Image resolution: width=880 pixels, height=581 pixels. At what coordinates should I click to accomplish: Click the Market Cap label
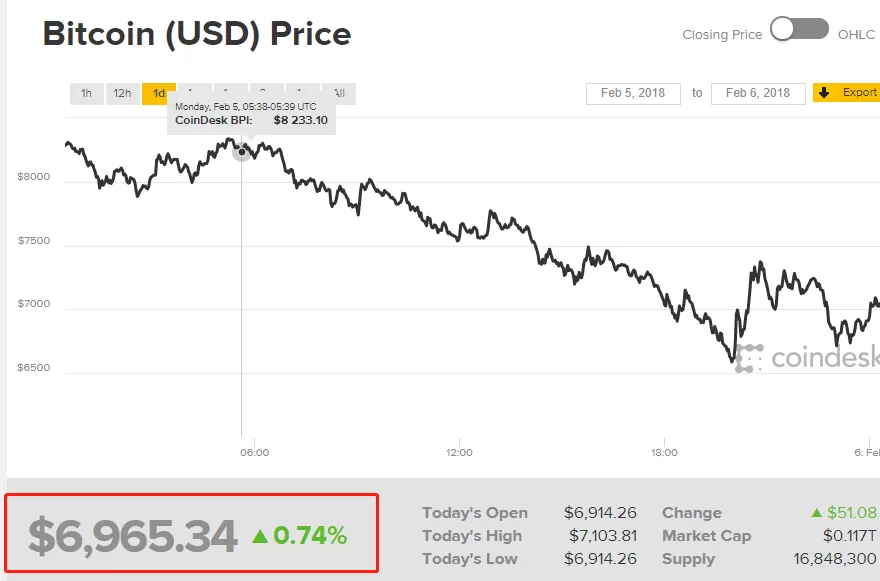point(707,536)
